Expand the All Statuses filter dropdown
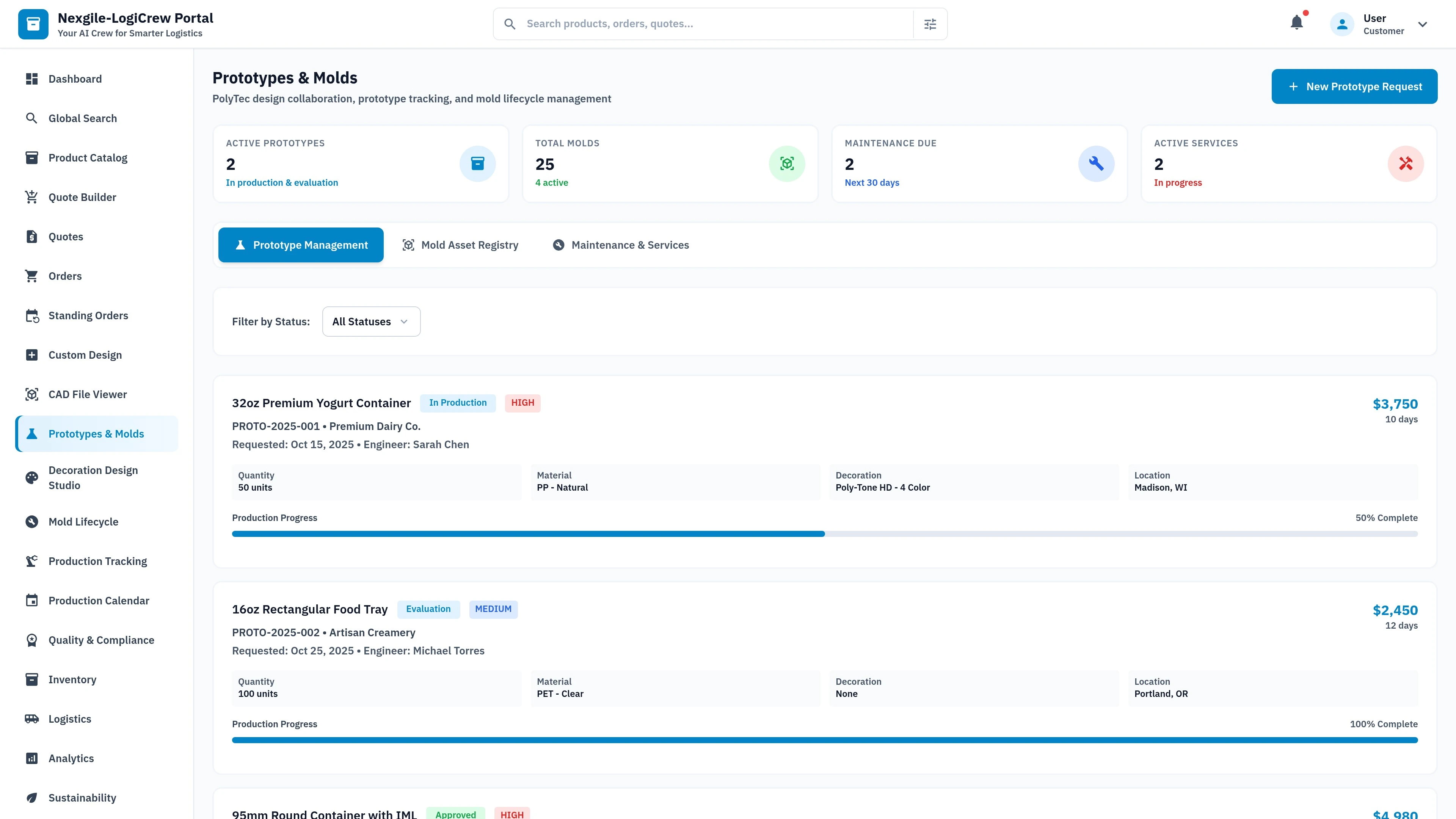Viewport: 1456px width, 819px height. (371, 321)
